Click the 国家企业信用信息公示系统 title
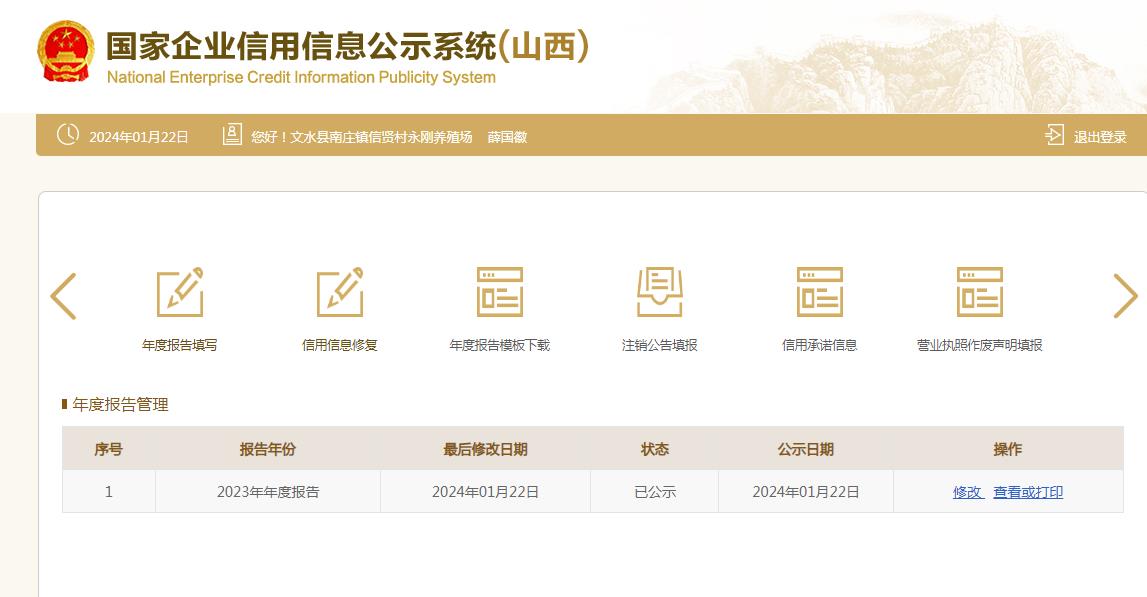 [x=301, y=46]
